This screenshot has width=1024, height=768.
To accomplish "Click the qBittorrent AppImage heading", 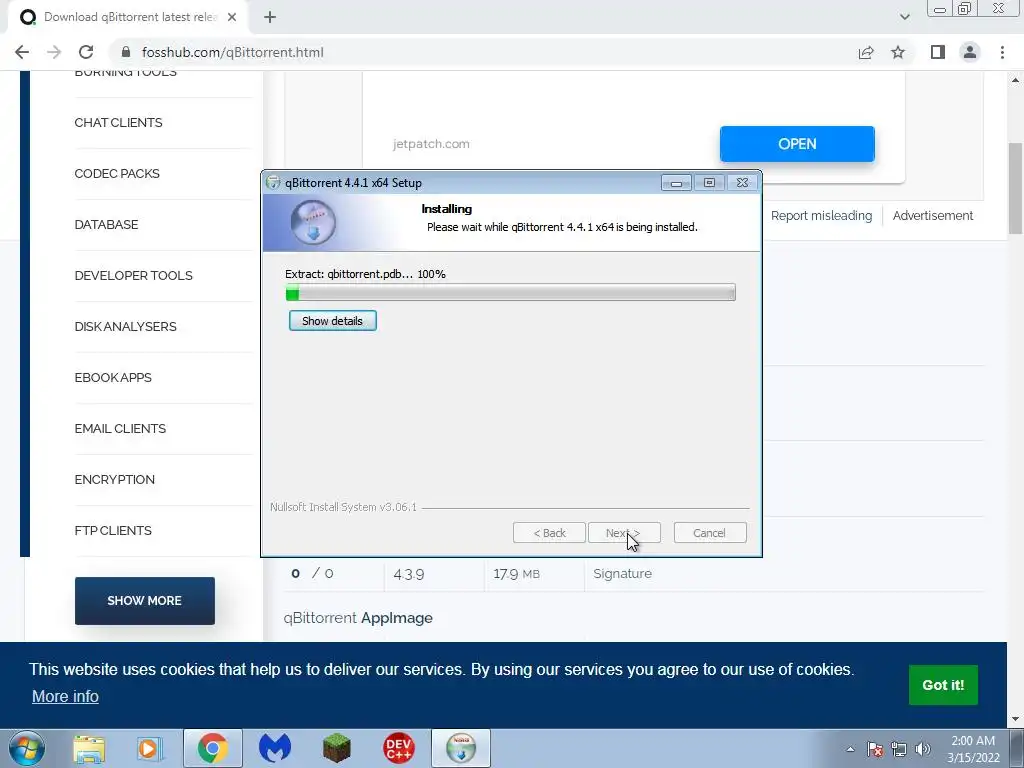I will pos(358,618).
